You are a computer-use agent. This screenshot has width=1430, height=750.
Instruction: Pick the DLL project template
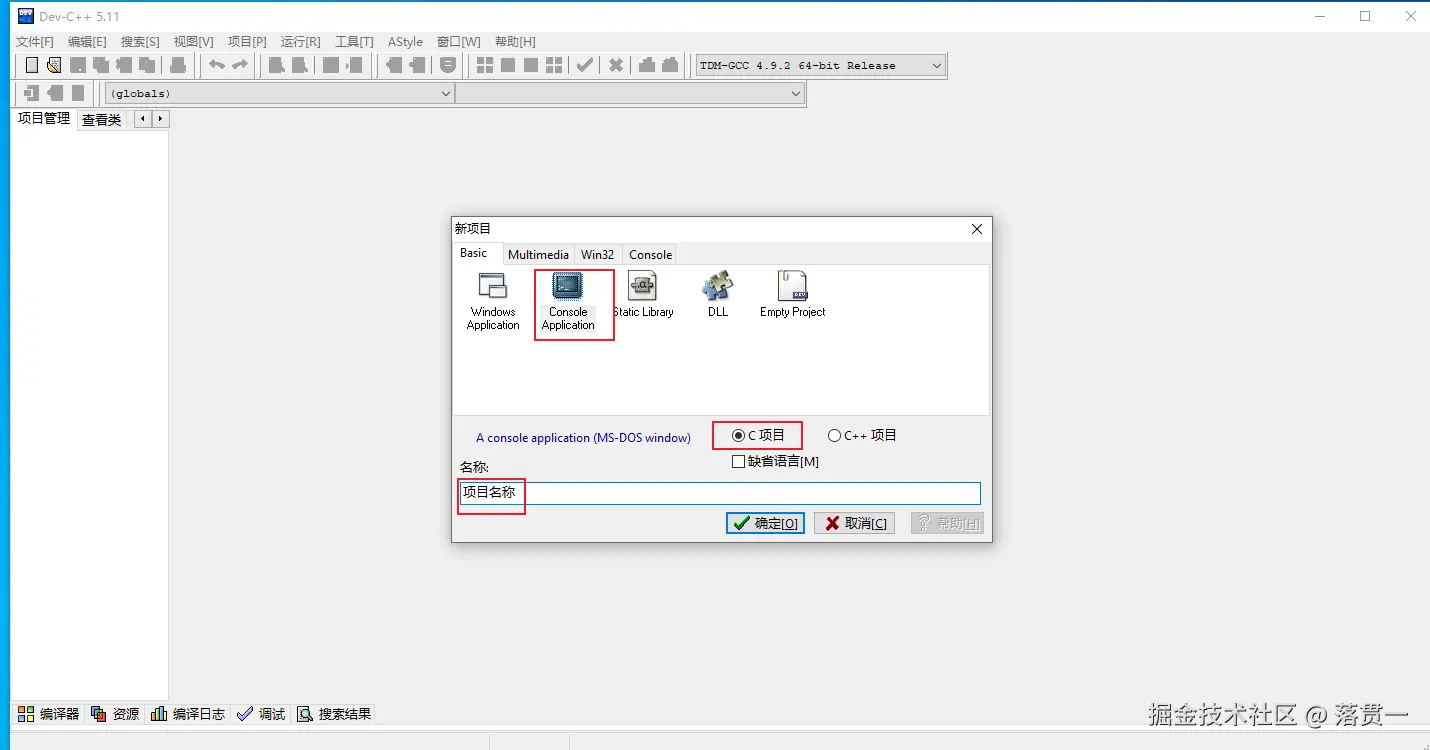(x=718, y=295)
